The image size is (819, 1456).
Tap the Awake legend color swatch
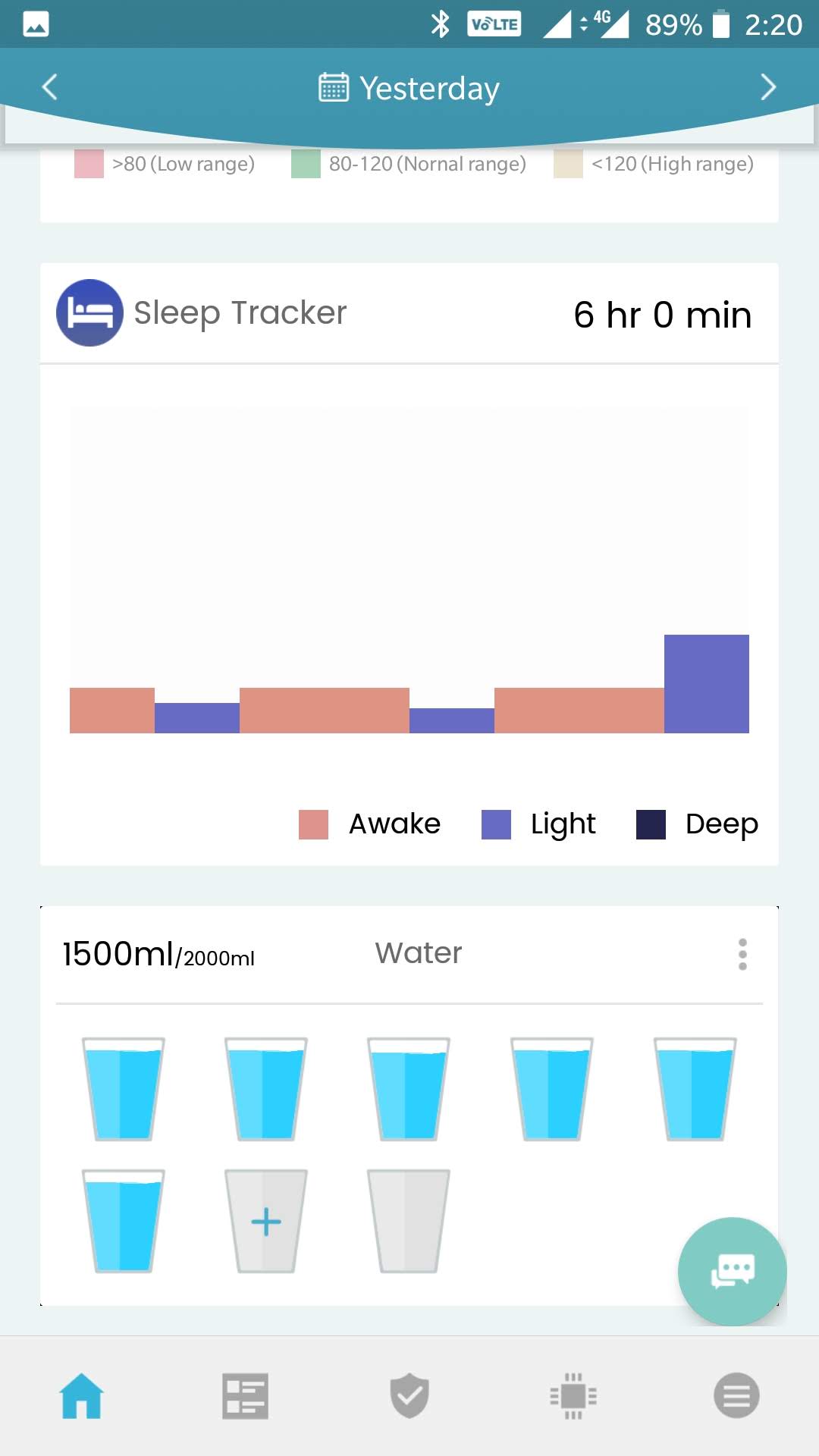click(313, 824)
